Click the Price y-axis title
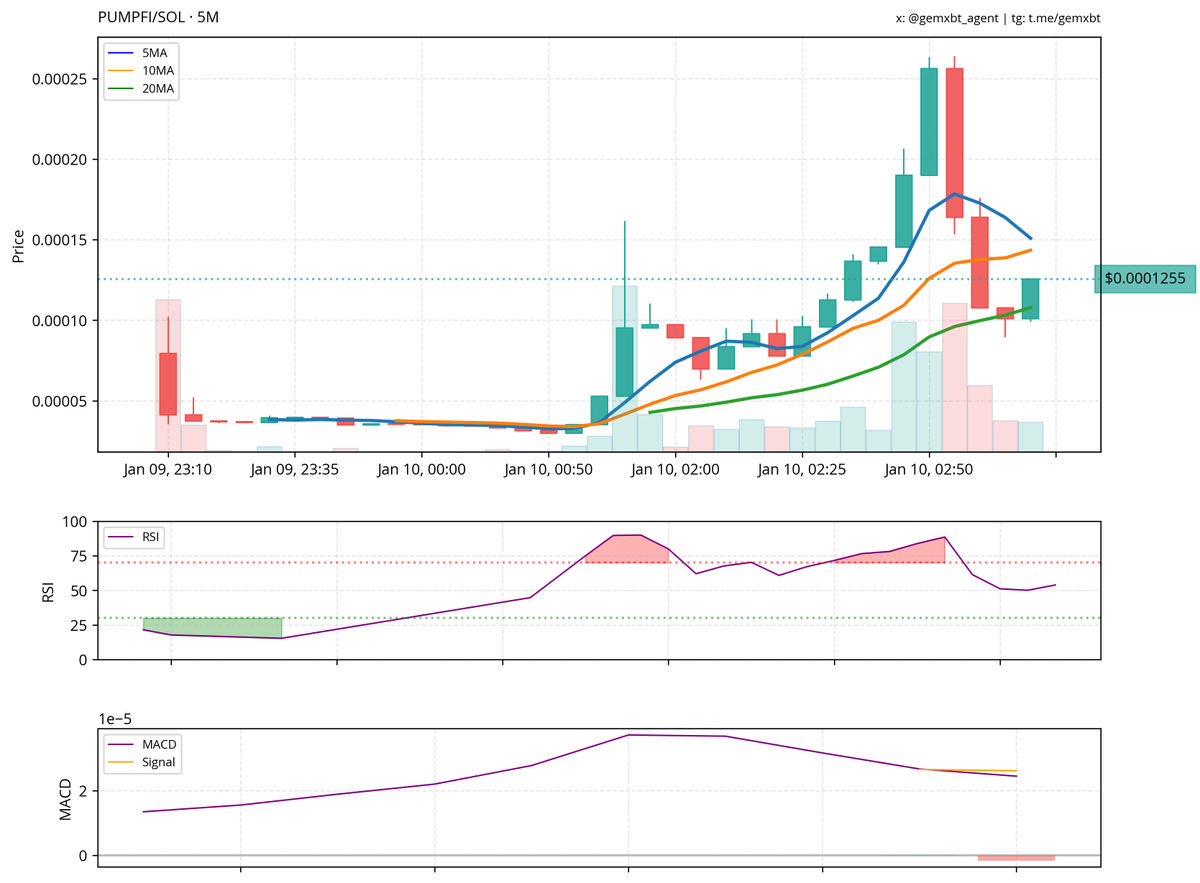The width and height of the screenshot is (1200, 883). (x=18, y=245)
